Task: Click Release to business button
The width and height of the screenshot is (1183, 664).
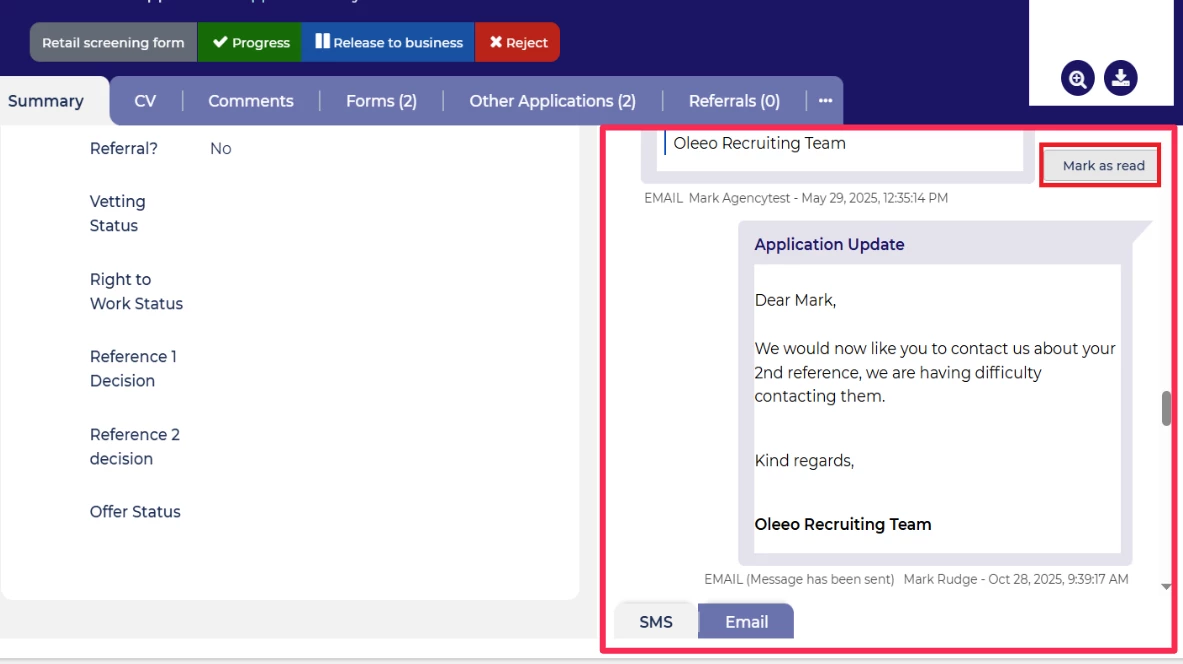Action: coord(388,42)
